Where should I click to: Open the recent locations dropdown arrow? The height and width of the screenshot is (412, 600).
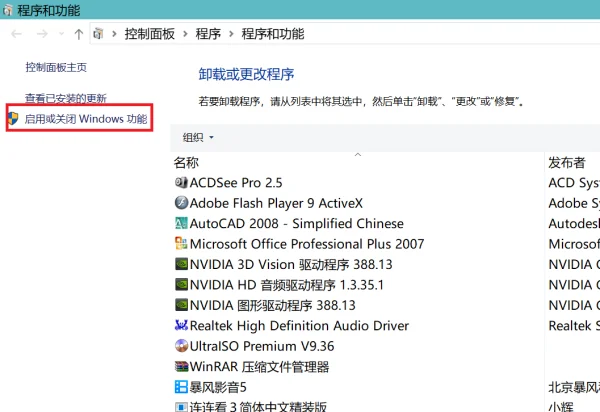61,34
